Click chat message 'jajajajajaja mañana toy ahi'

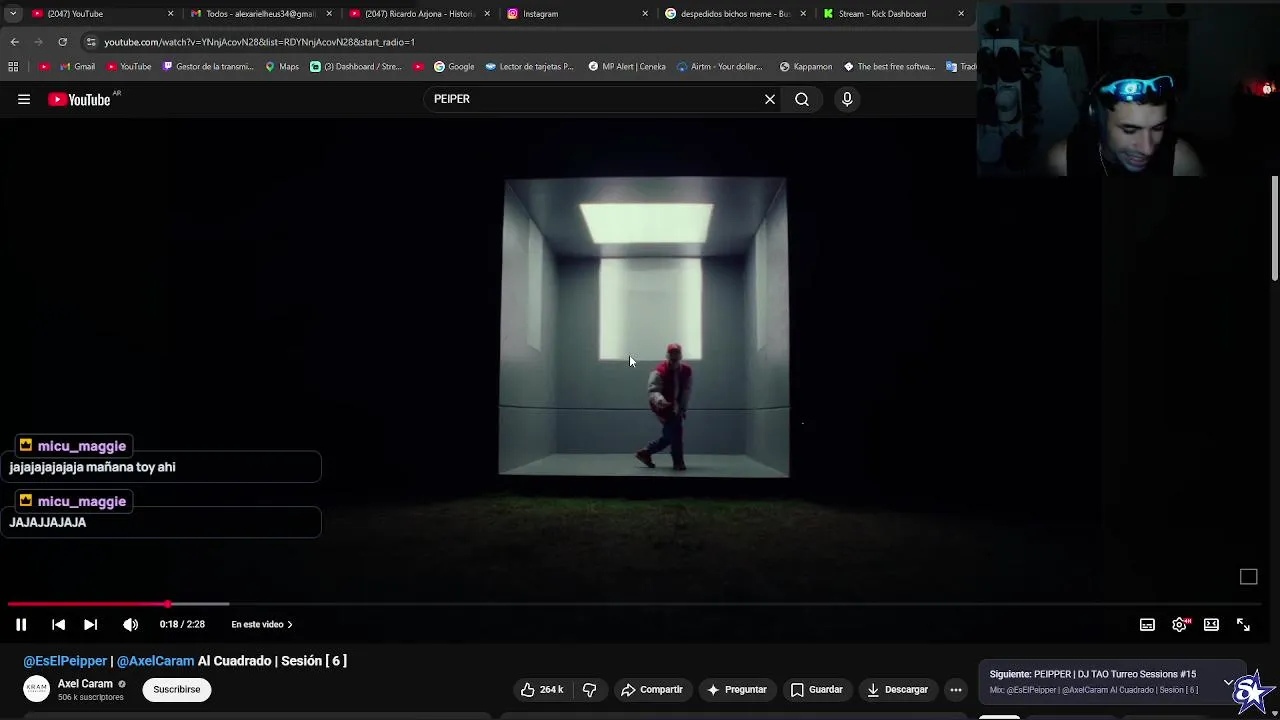pyautogui.click(x=92, y=467)
